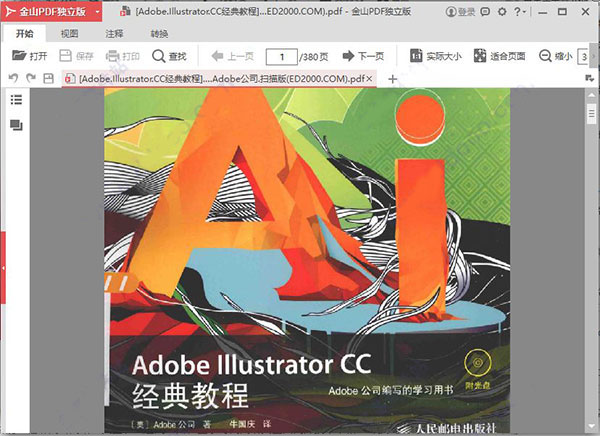Screen dimensions: 600x436
Task: Go to next page with 下一页
Action: pos(363,56)
